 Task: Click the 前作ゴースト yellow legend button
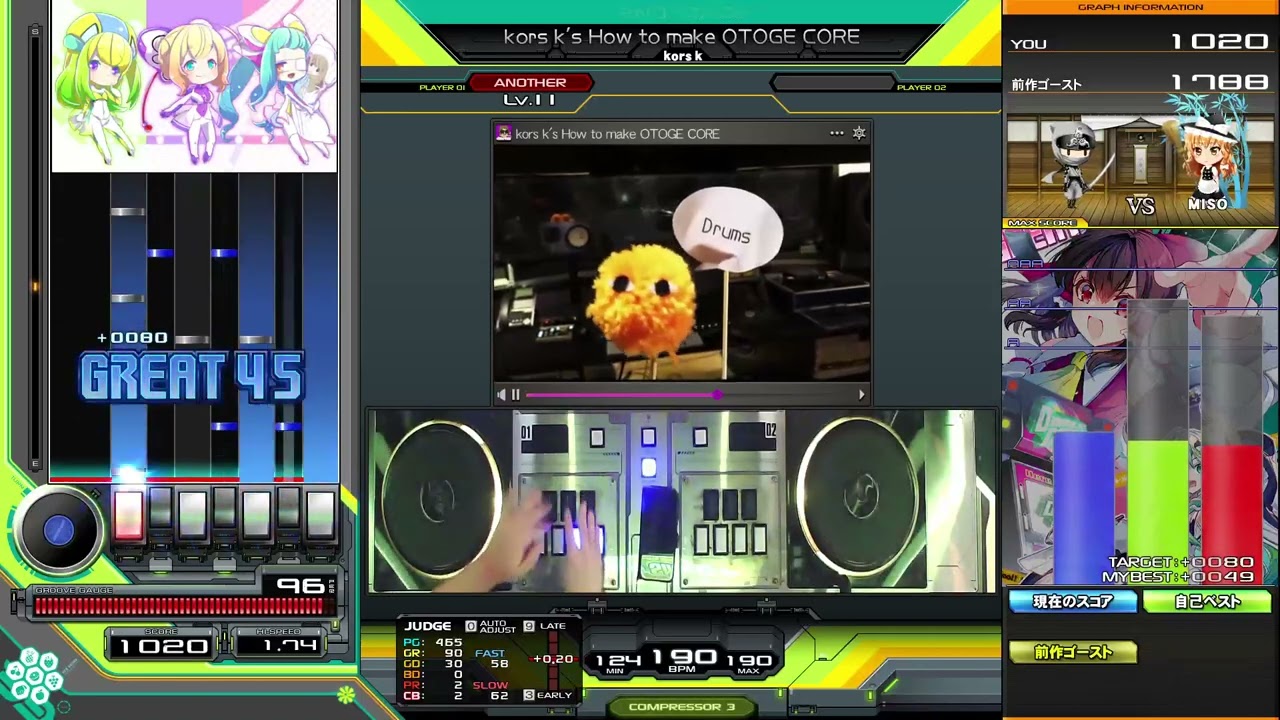[1073, 652]
